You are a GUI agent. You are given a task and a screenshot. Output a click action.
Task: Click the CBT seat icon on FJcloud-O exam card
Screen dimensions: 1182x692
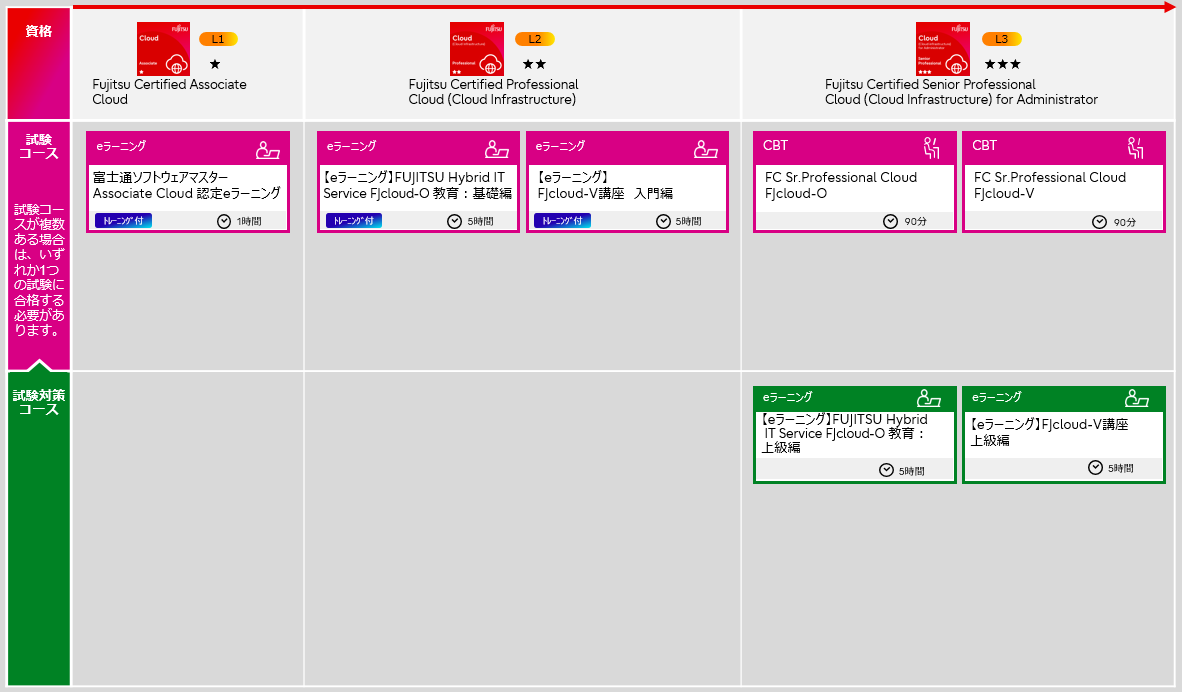tap(932, 148)
